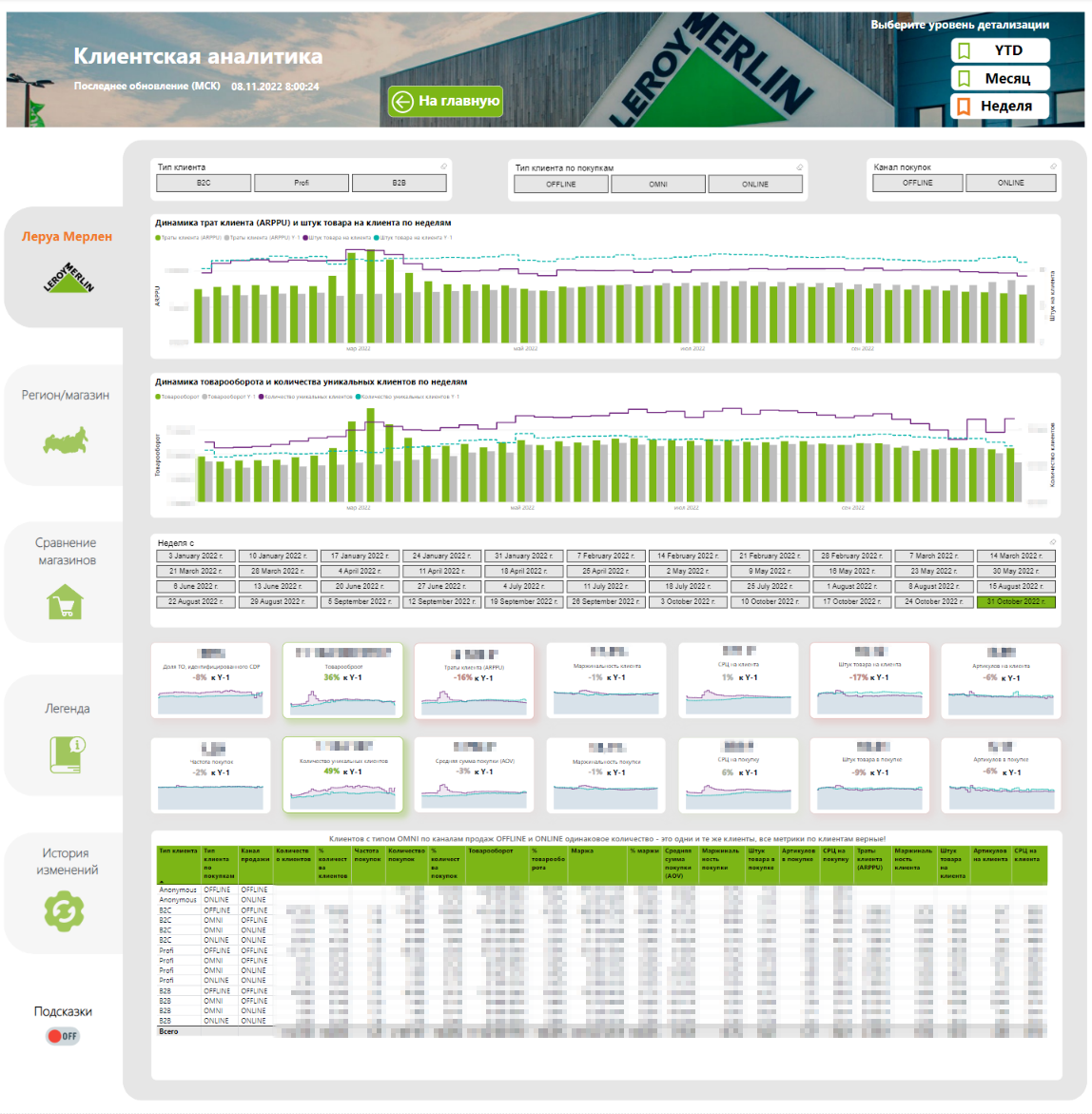The height and width of the screenshot is (1114, 1092).
Task: Select the Месяц detail level
Action: click(x=1000, y=77)
